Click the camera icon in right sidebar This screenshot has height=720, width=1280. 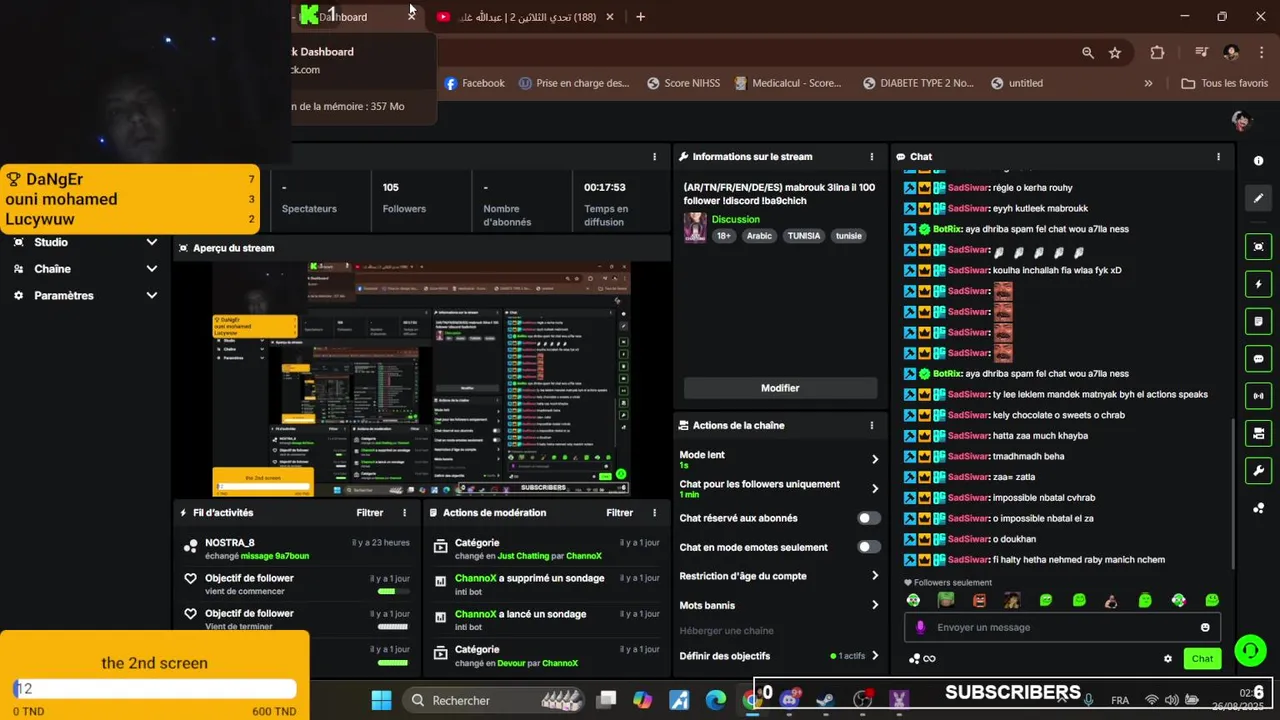click(x=1258, y=433)
